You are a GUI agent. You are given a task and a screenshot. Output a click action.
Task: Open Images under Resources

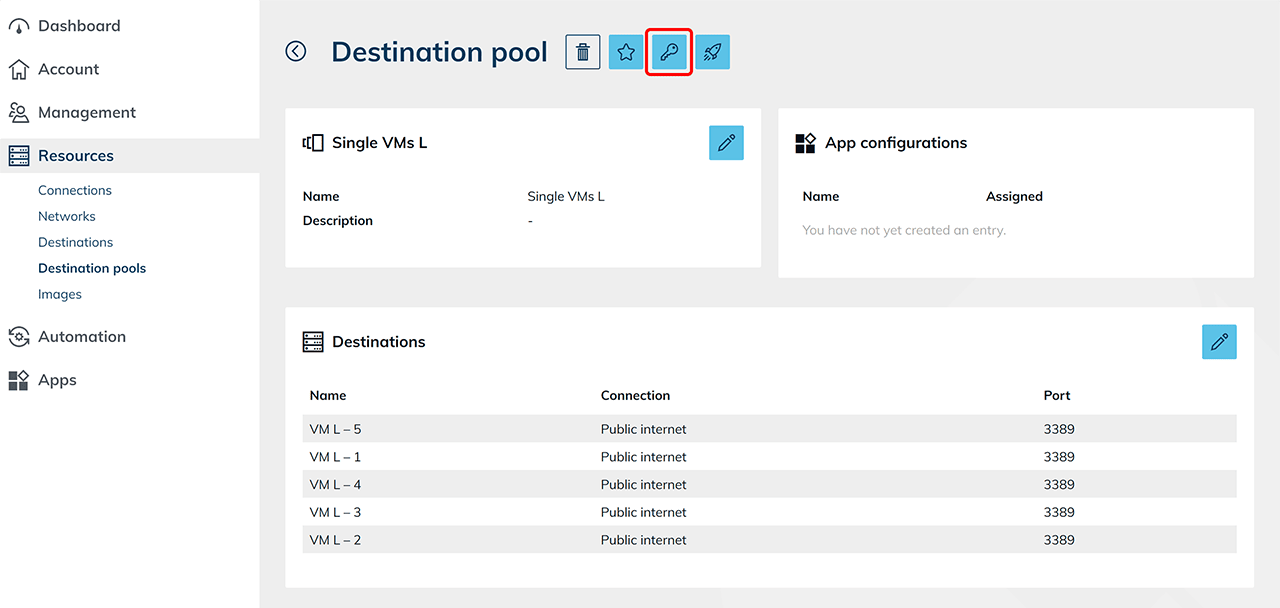pyautogui.click(x=60, y=294)
